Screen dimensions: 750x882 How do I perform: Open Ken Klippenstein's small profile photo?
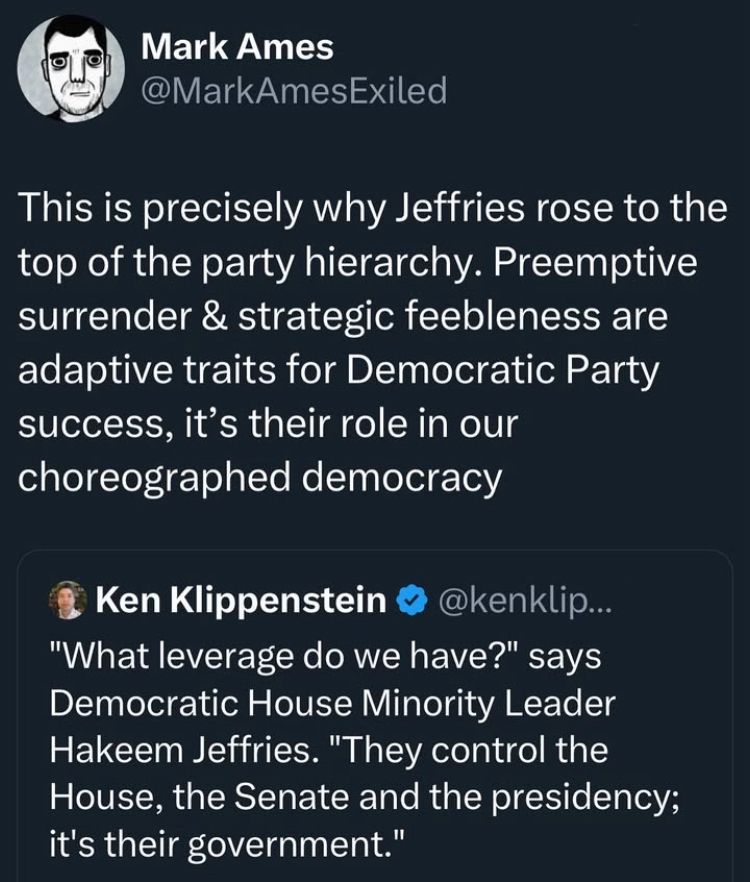coord(68,600)
